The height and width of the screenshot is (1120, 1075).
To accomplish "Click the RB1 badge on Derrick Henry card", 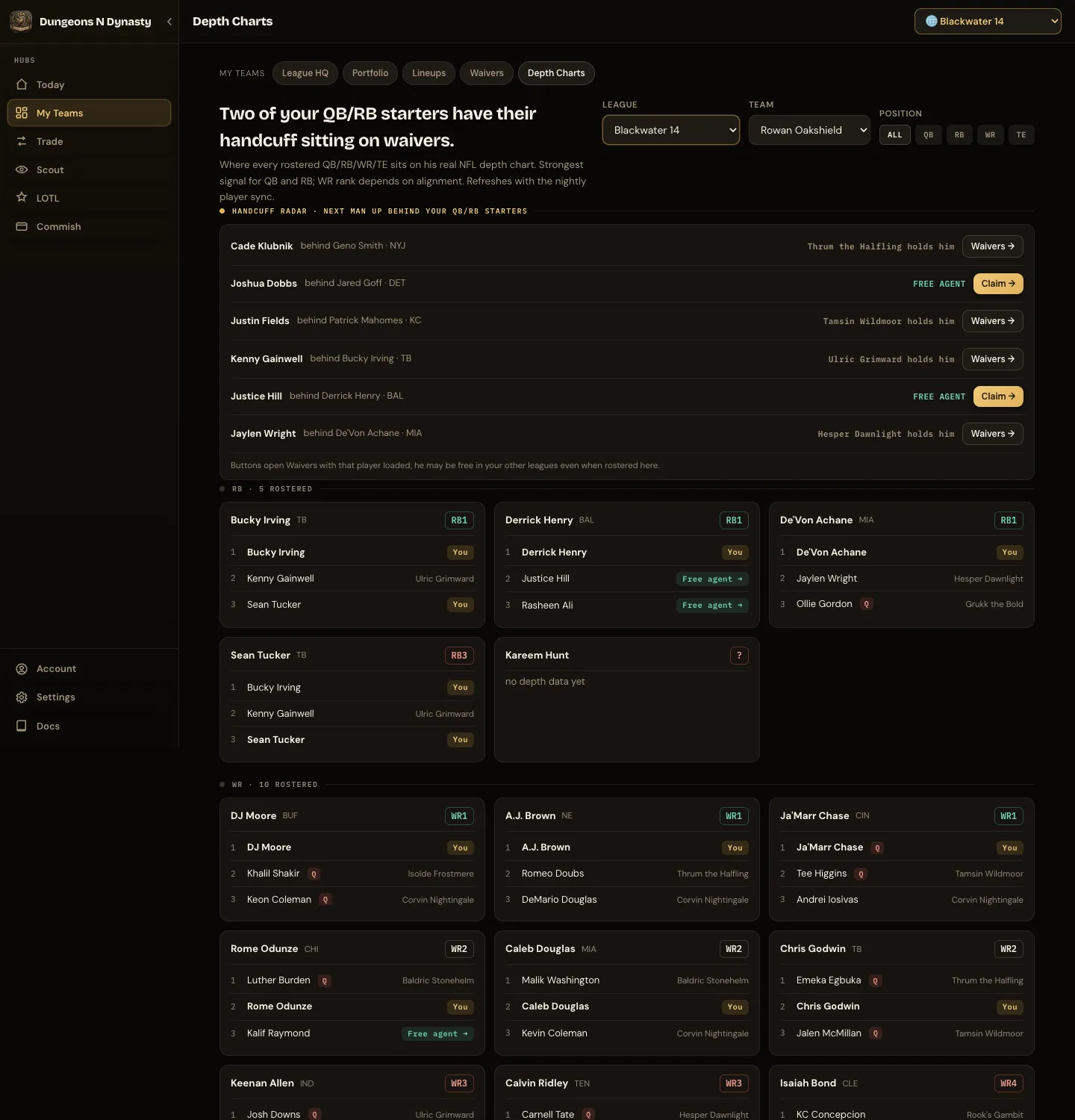I will tap(734, 520).
